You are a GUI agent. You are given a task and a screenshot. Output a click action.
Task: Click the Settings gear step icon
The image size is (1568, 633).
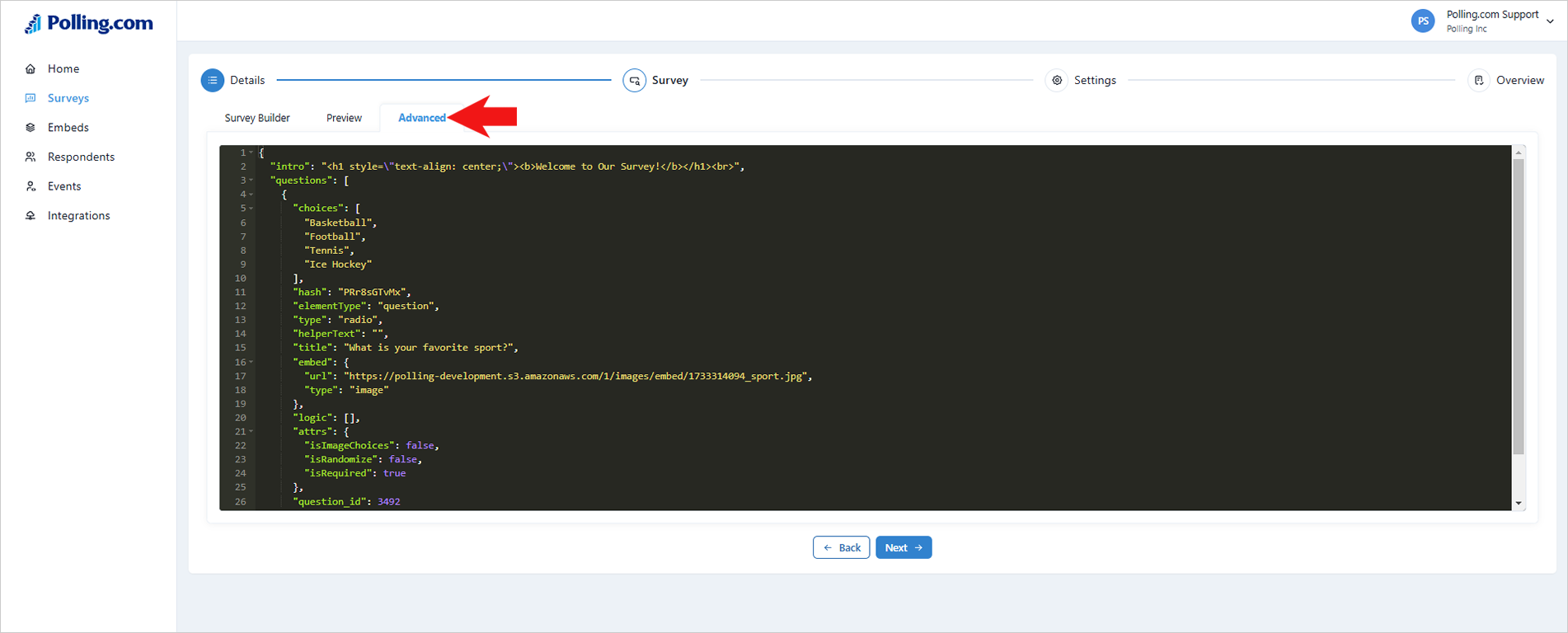click(x=1057, y=80)
